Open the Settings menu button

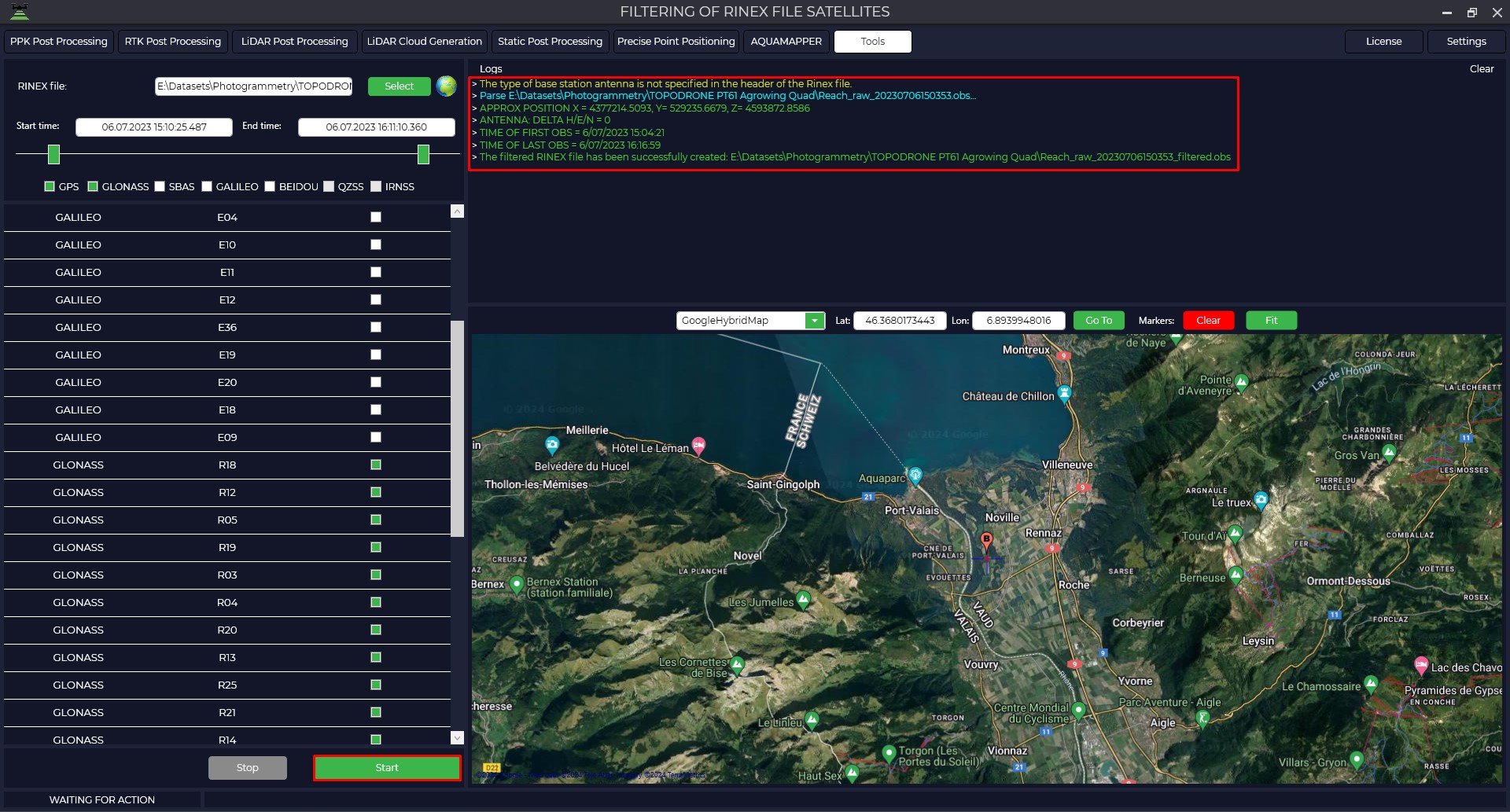[1466, 42]
